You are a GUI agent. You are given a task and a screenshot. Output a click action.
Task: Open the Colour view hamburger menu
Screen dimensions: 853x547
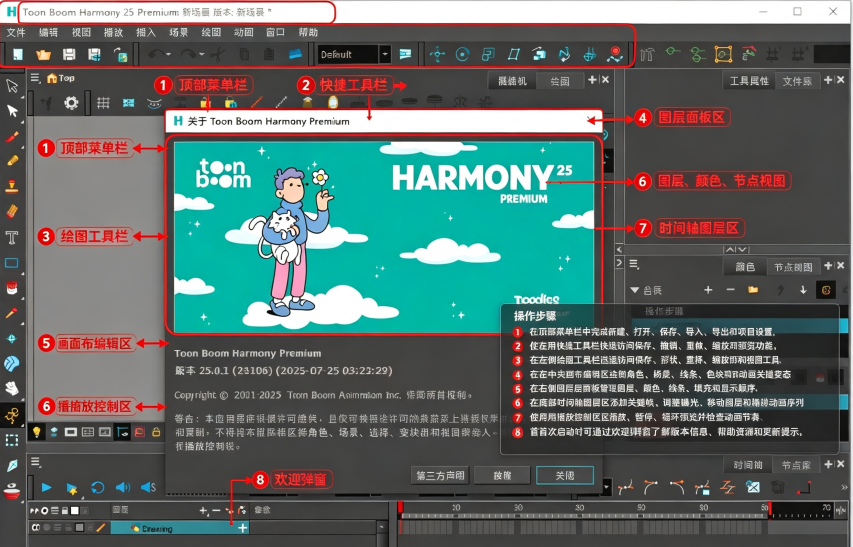coord(634,264)
